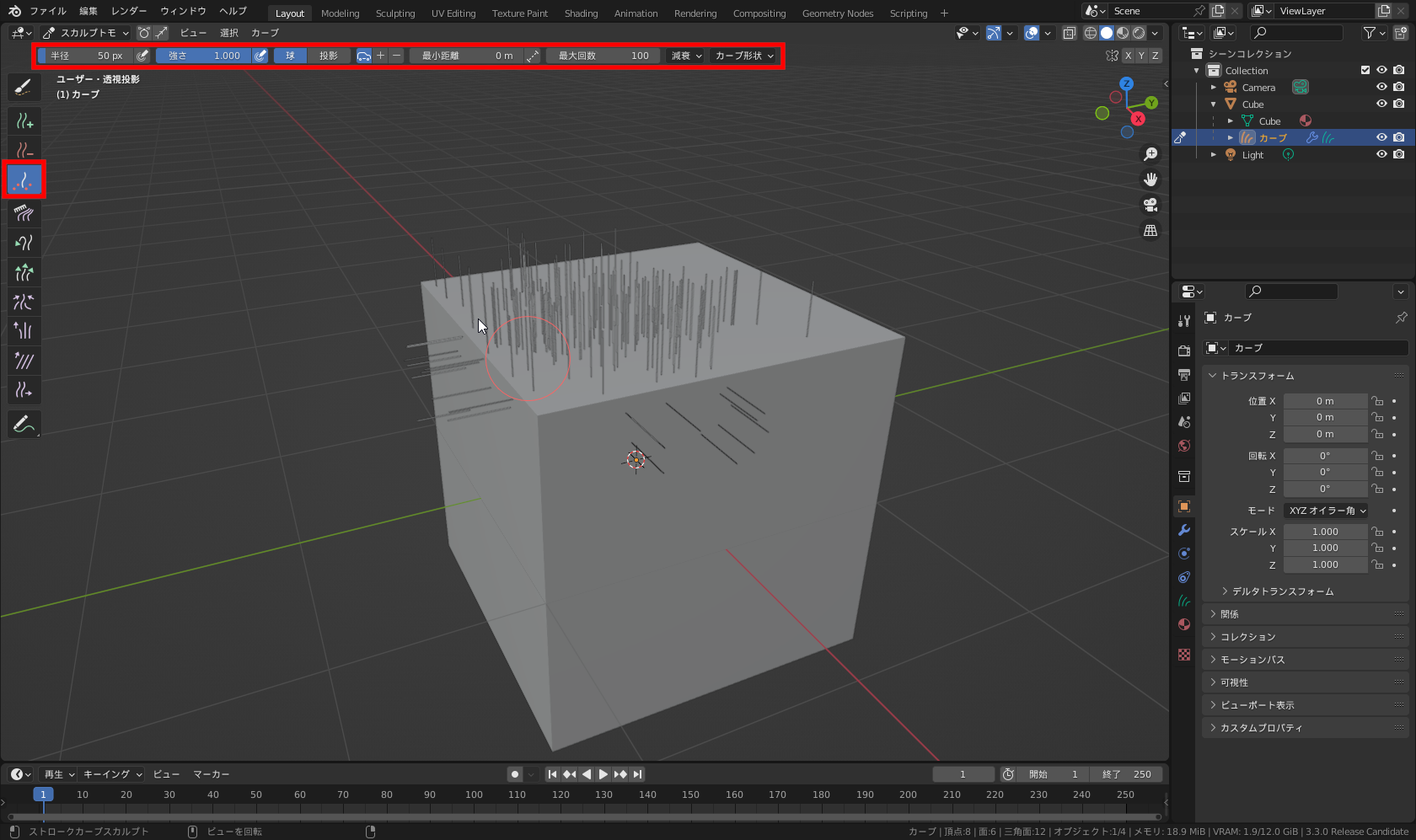Image resolution: width=1416 pixels, height=840 pixels.
Task: Click the 終了 end frame field
Action: (x=1126, y=774)
